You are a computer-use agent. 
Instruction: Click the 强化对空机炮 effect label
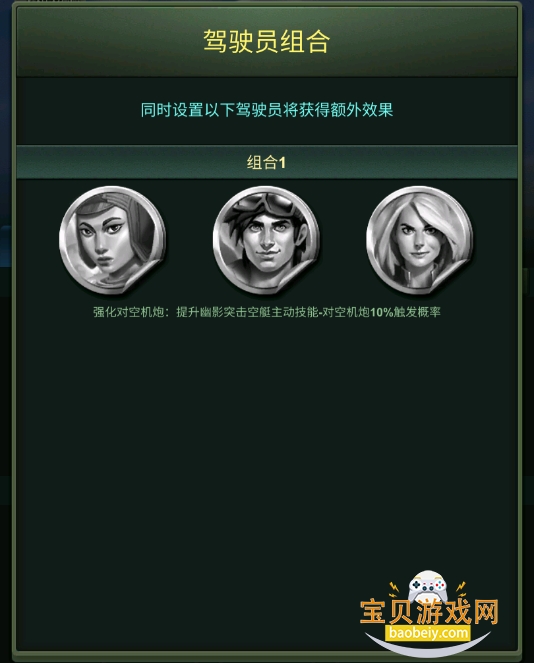coord(128,312)
